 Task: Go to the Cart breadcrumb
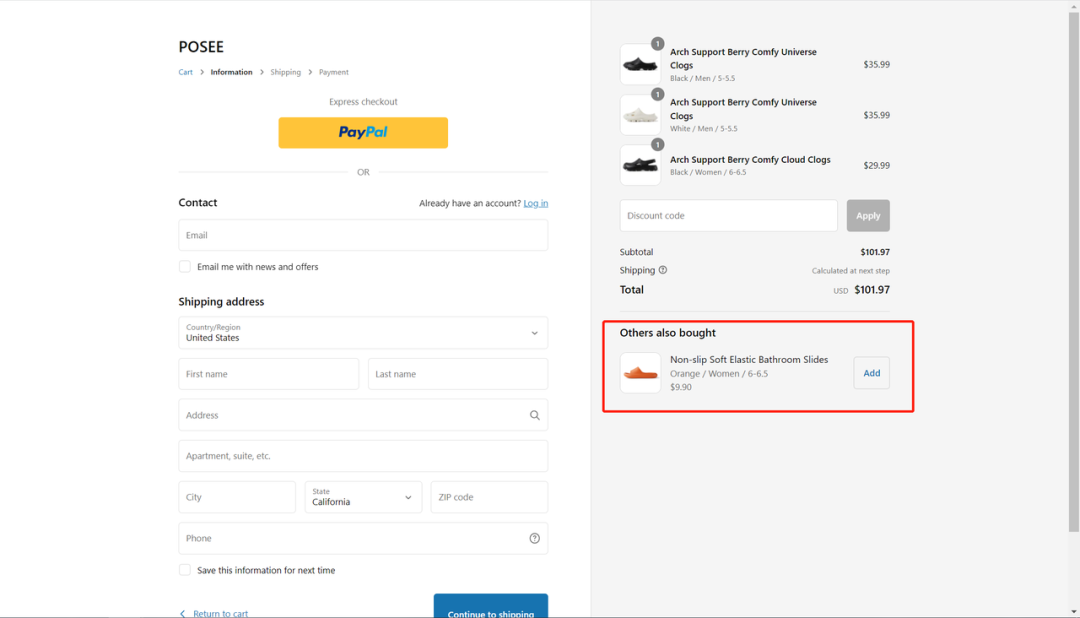click(185, 72)
